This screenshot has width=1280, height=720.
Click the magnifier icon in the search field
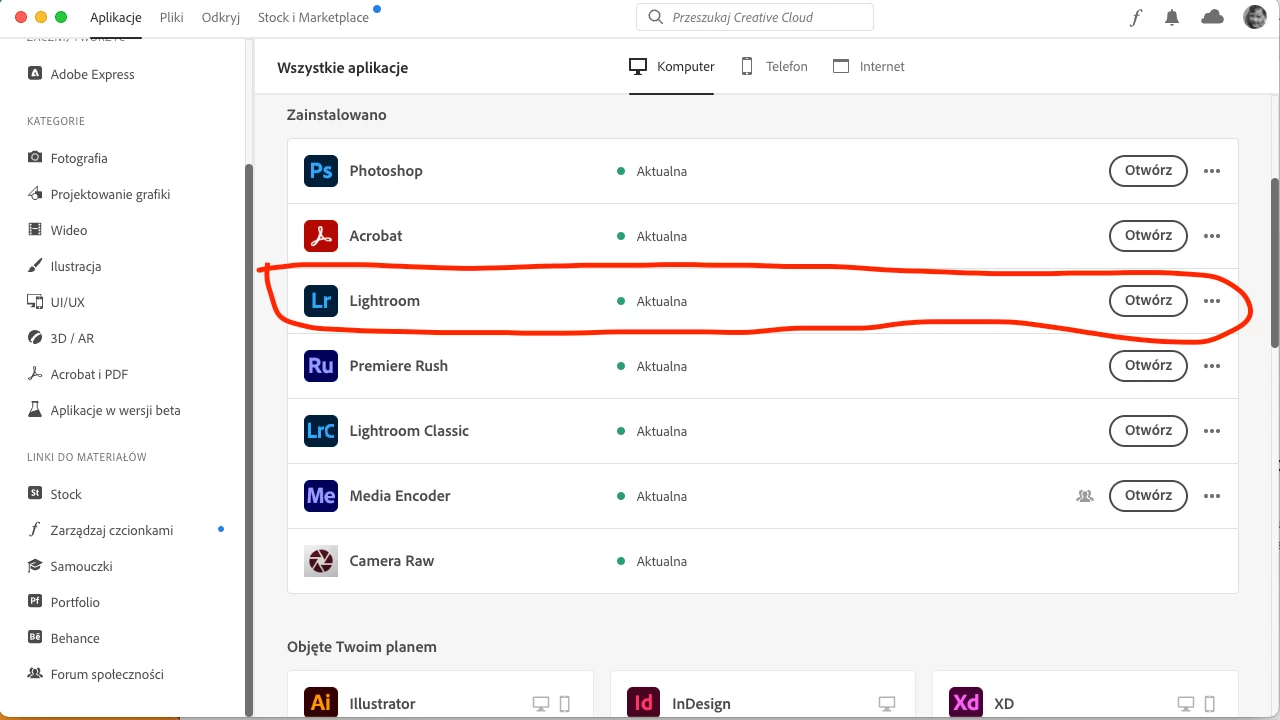tap(656, 17)
